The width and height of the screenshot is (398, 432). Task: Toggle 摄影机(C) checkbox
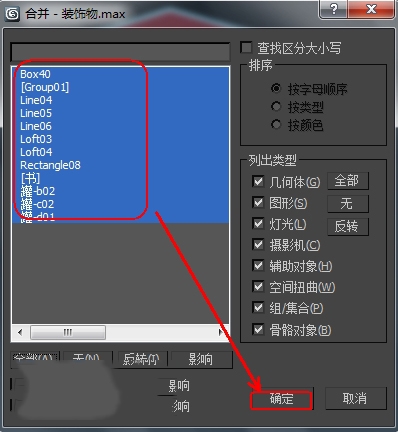pyautogui.click(x=258, y=245)
